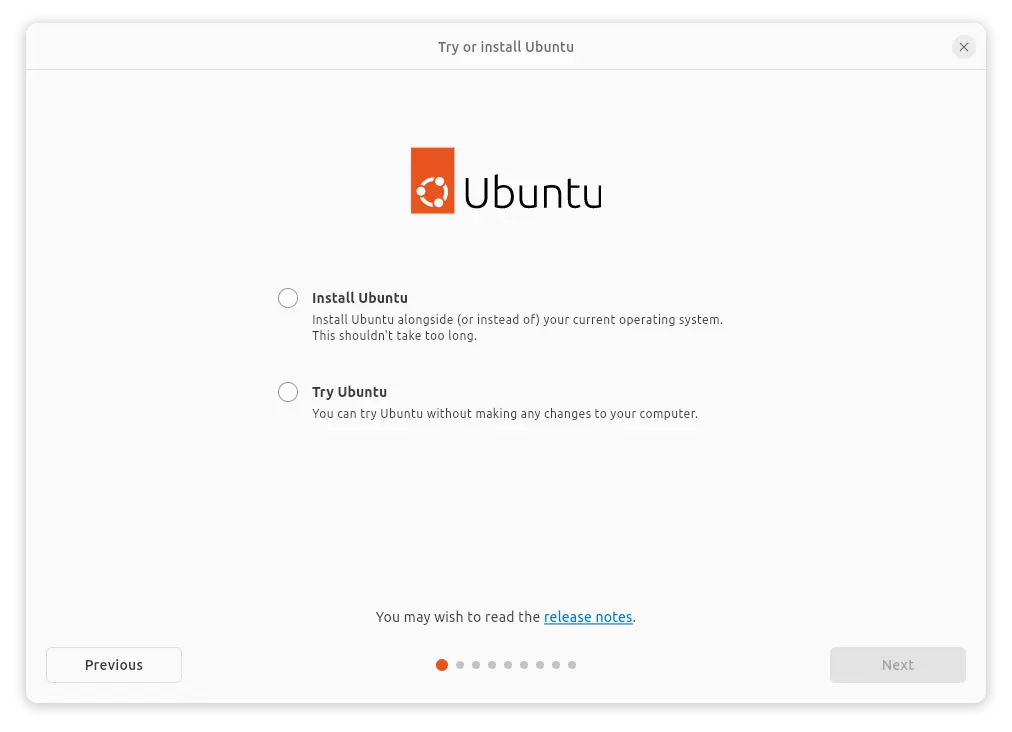
Task: Click the Next button
Action: pyautogui.click(x=898, y=665)
